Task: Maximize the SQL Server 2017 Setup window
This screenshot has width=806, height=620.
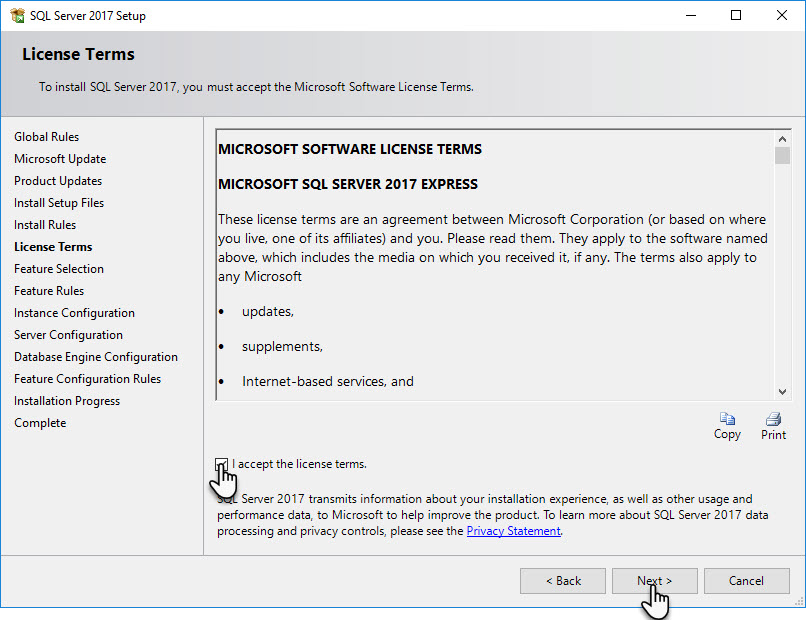Action: click(736, 15)
